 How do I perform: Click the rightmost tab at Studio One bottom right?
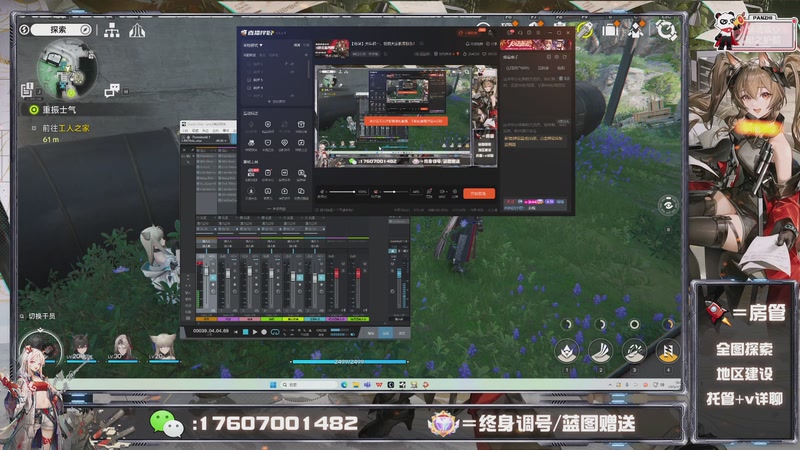tap(402, 333)
